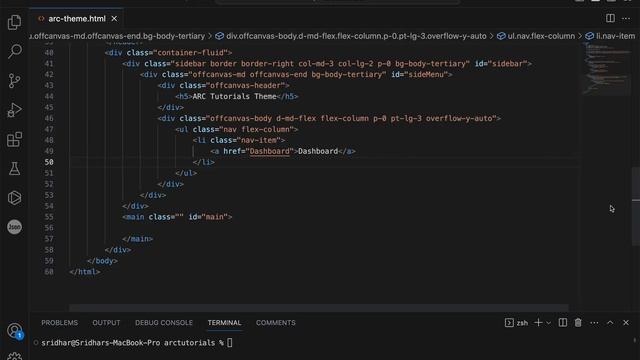Image resolution: width=640 pixels, height=360 pixels.
Task: Click the hexagon play extension icon
Action: pyautogui.click(x=14, y=198)
